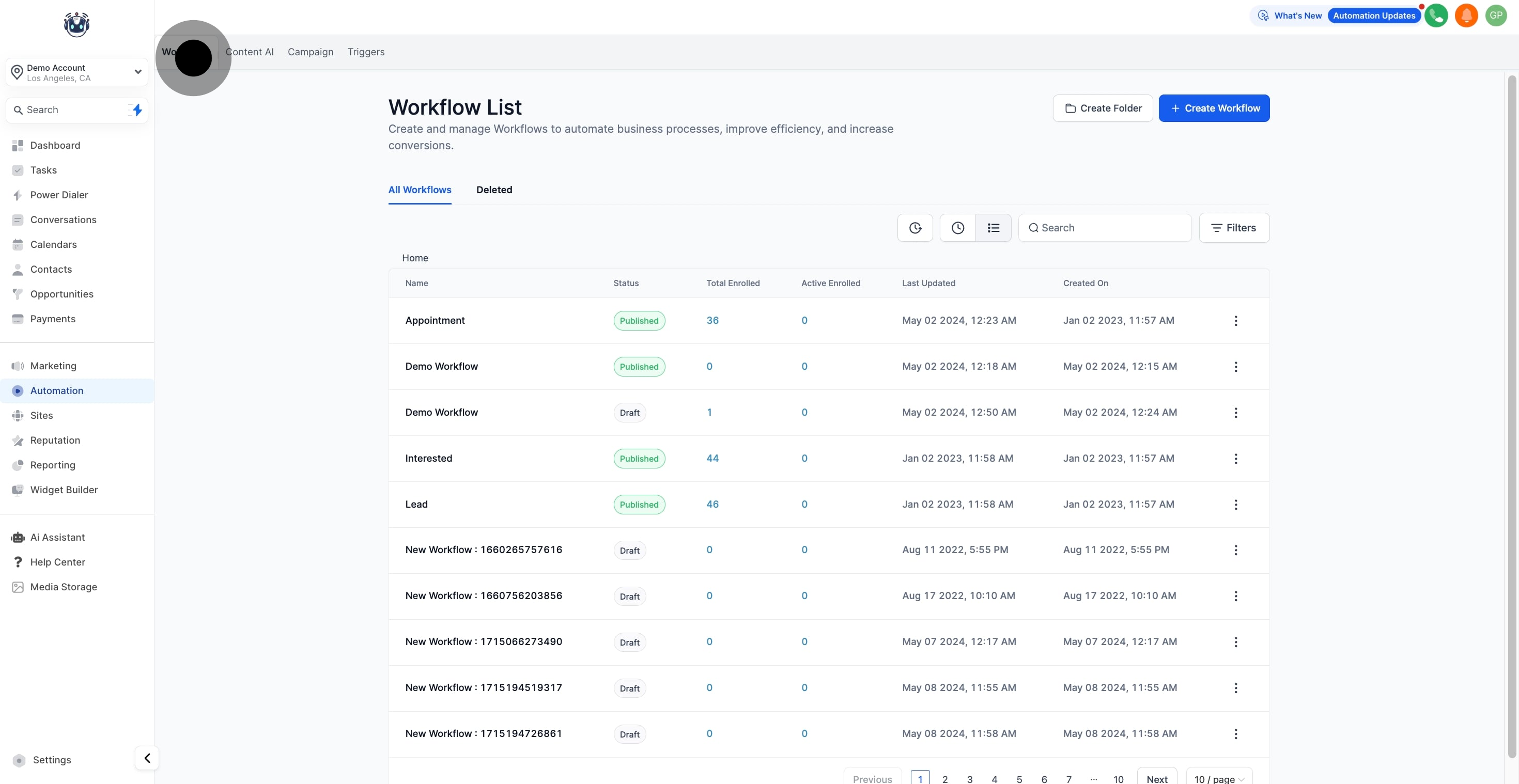Click the clock-with-arrow refresh icon beside history view
Image resolution: width=1519 pixels, height=784 pixels.
pos(915,228)
